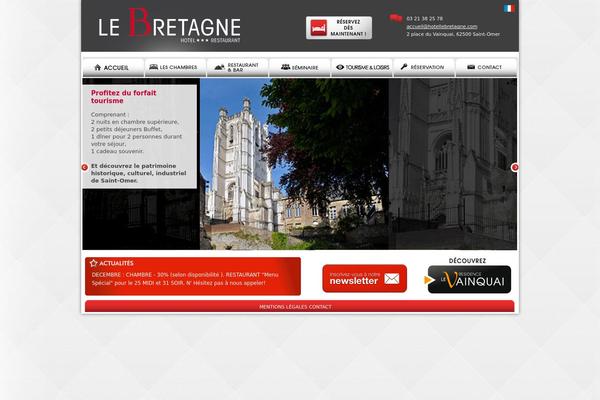Image resolution: width=600 pixels, height=400 pixels.
Task: Show previous slide with left red arrow
Action: (x=85, y=167)
